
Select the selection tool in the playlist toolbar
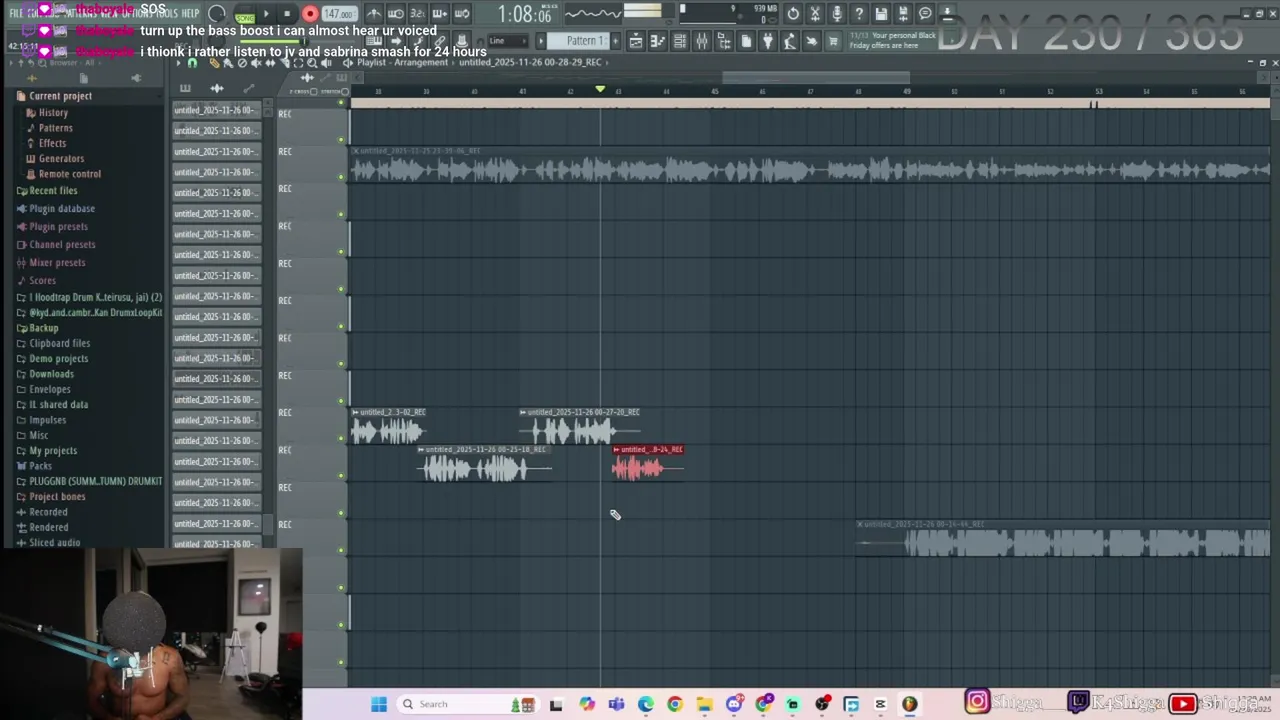(298, 63)
